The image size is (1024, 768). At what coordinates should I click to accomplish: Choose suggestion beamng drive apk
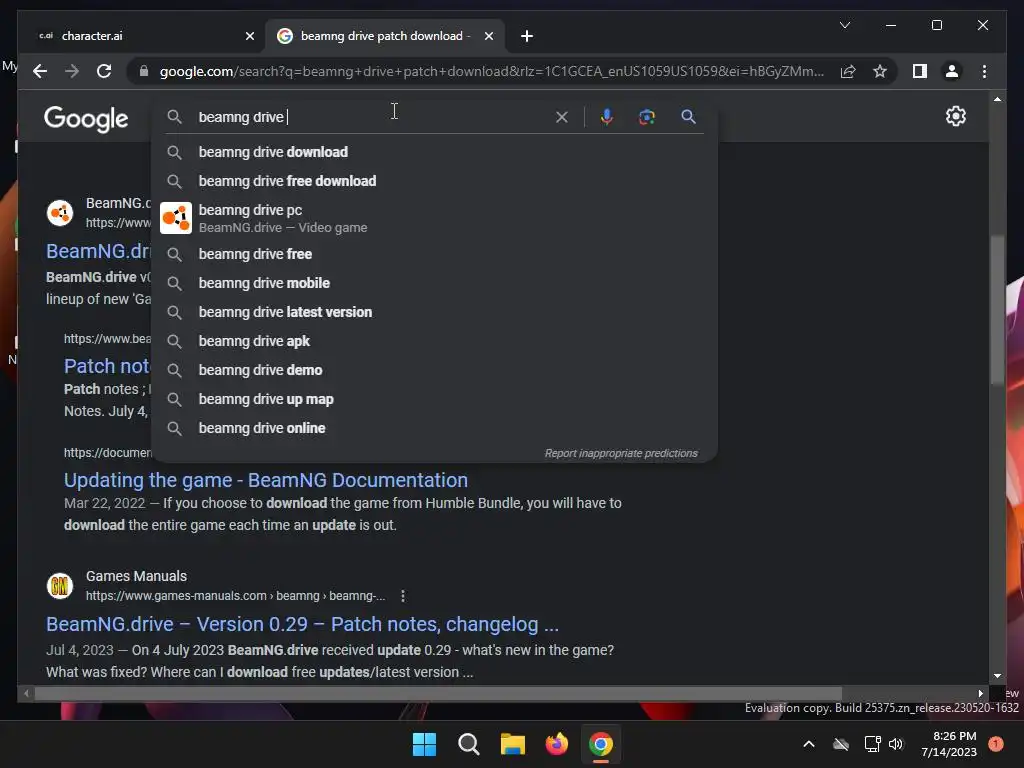tap(434, 341)
